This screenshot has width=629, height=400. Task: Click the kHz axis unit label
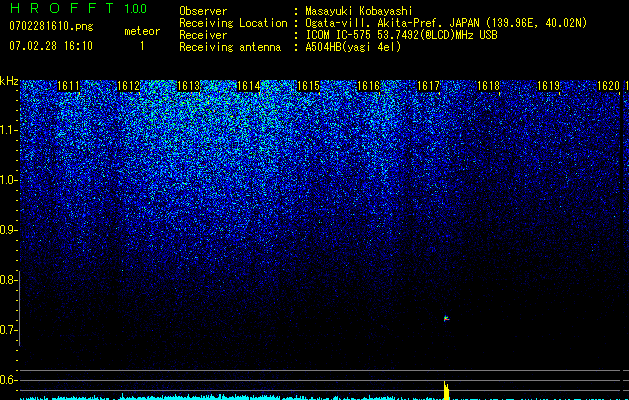(x=9, y=81)
